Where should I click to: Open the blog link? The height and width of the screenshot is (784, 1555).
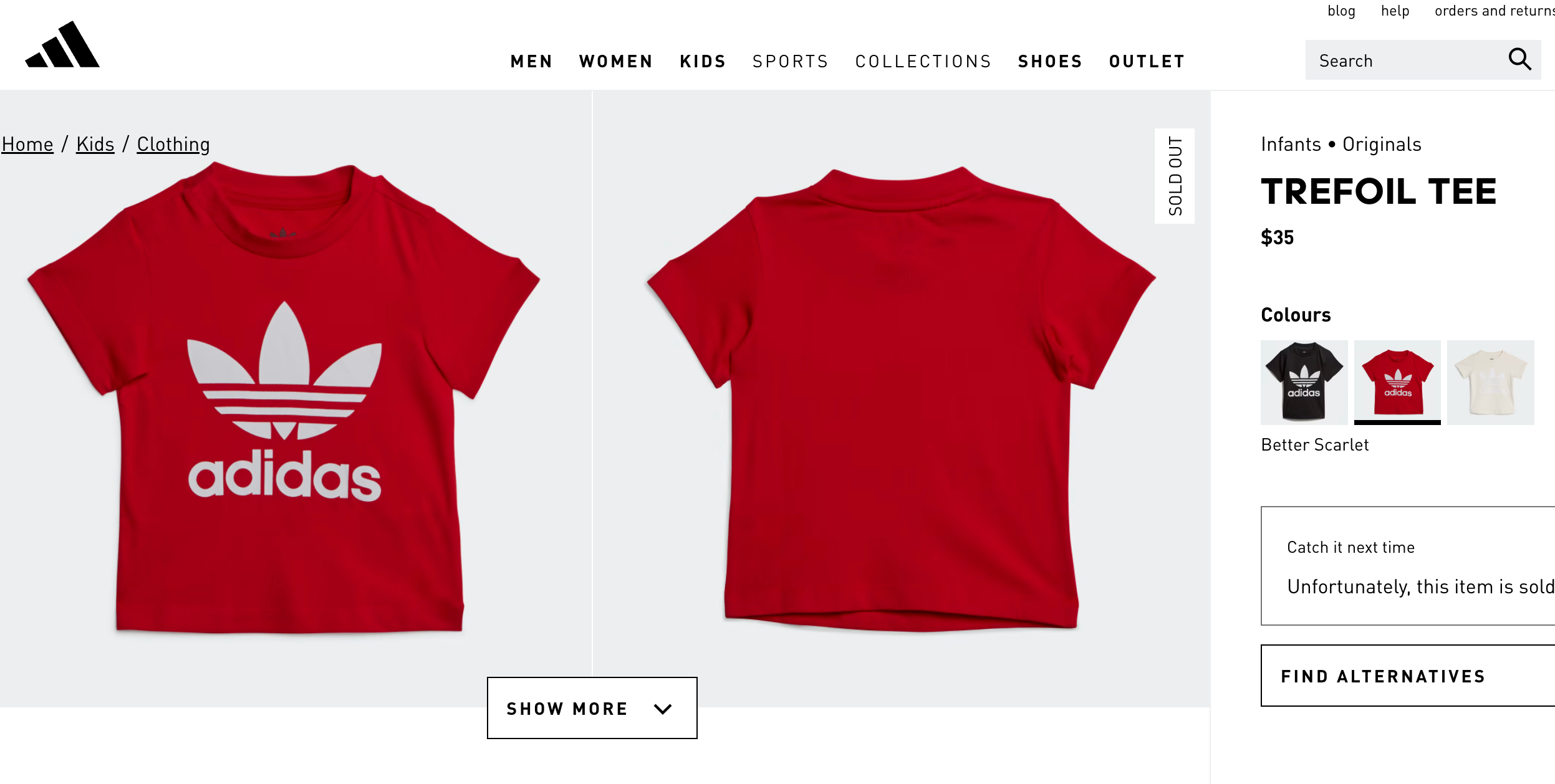click(x=1341, y=11)
